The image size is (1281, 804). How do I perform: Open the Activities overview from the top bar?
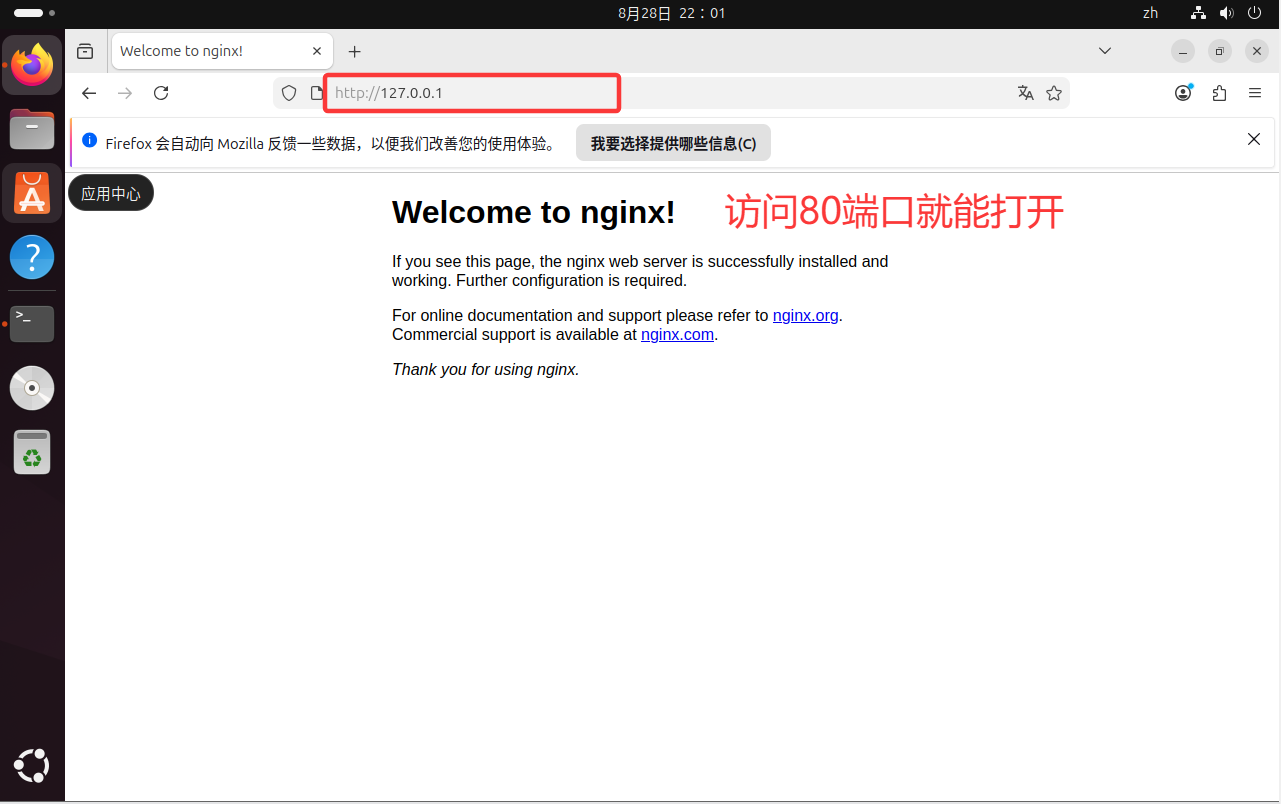34,14
